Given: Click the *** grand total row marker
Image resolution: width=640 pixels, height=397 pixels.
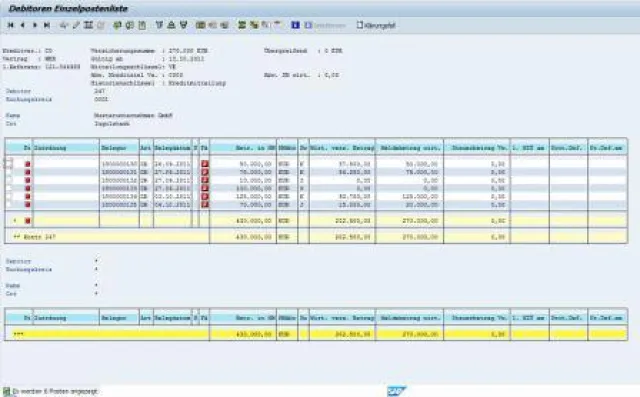Looking at the screenshot, I should click(x=18, y=334).
